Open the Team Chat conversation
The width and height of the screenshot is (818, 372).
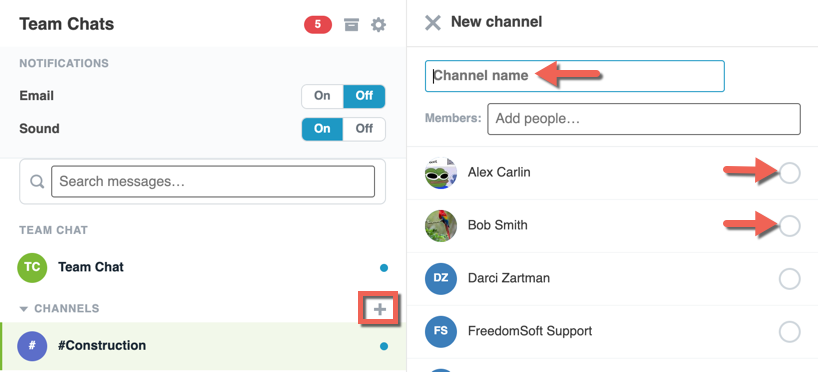click(203, 267)
